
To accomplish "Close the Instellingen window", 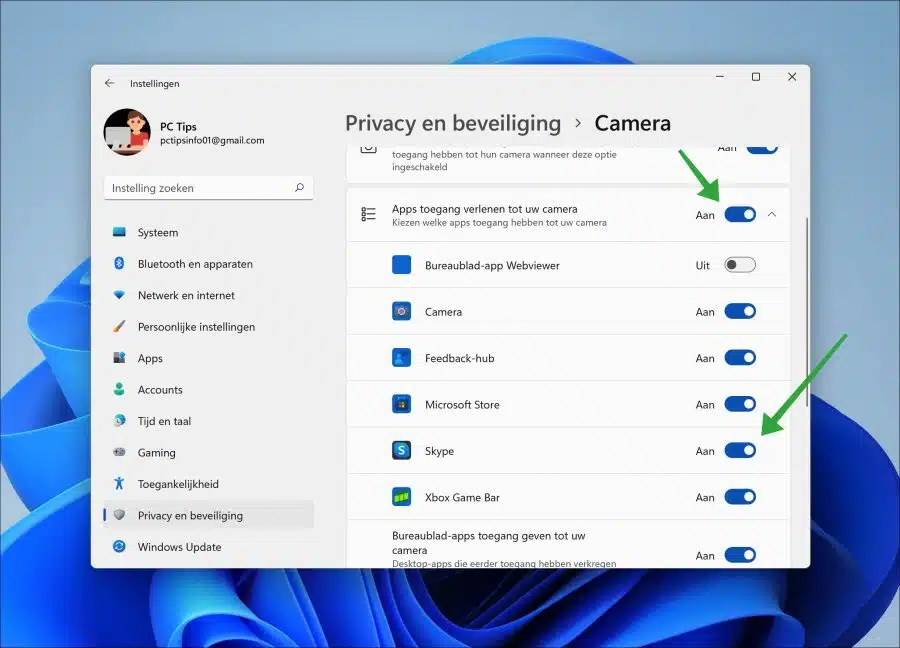I will coord(792,77).
